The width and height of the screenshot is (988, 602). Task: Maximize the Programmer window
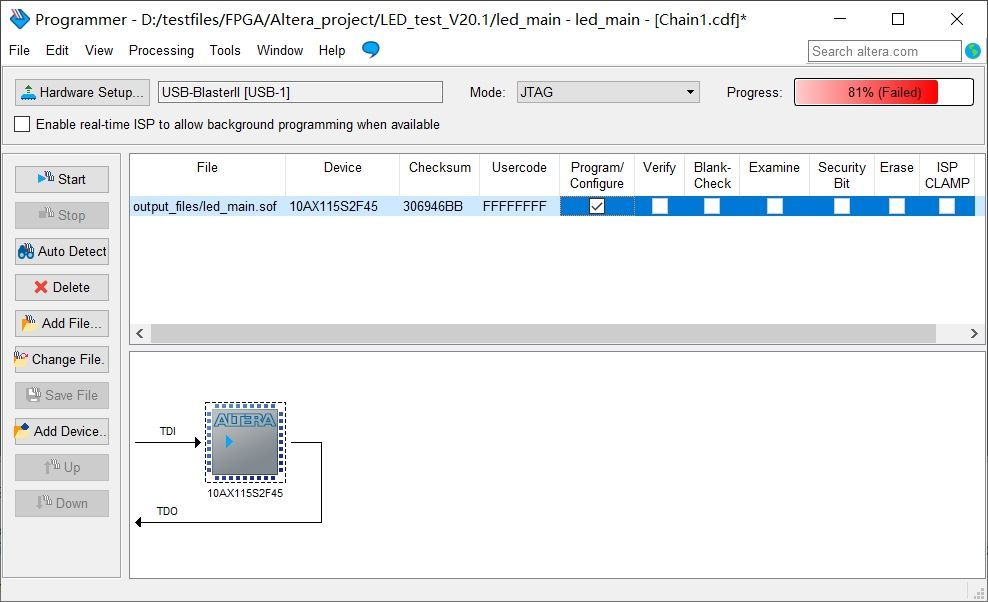tap(898, 20)
